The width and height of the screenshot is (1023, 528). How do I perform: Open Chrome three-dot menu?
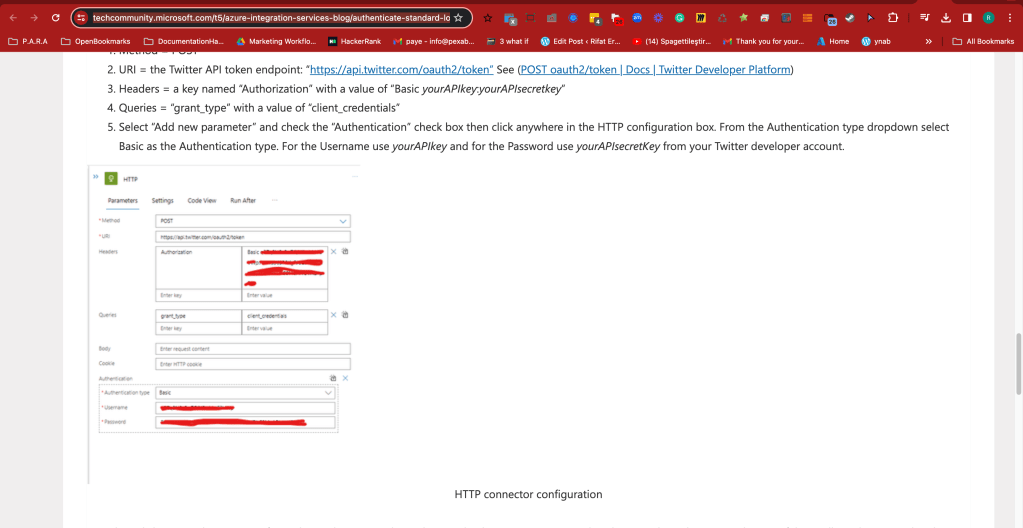tap(1010, 18)
